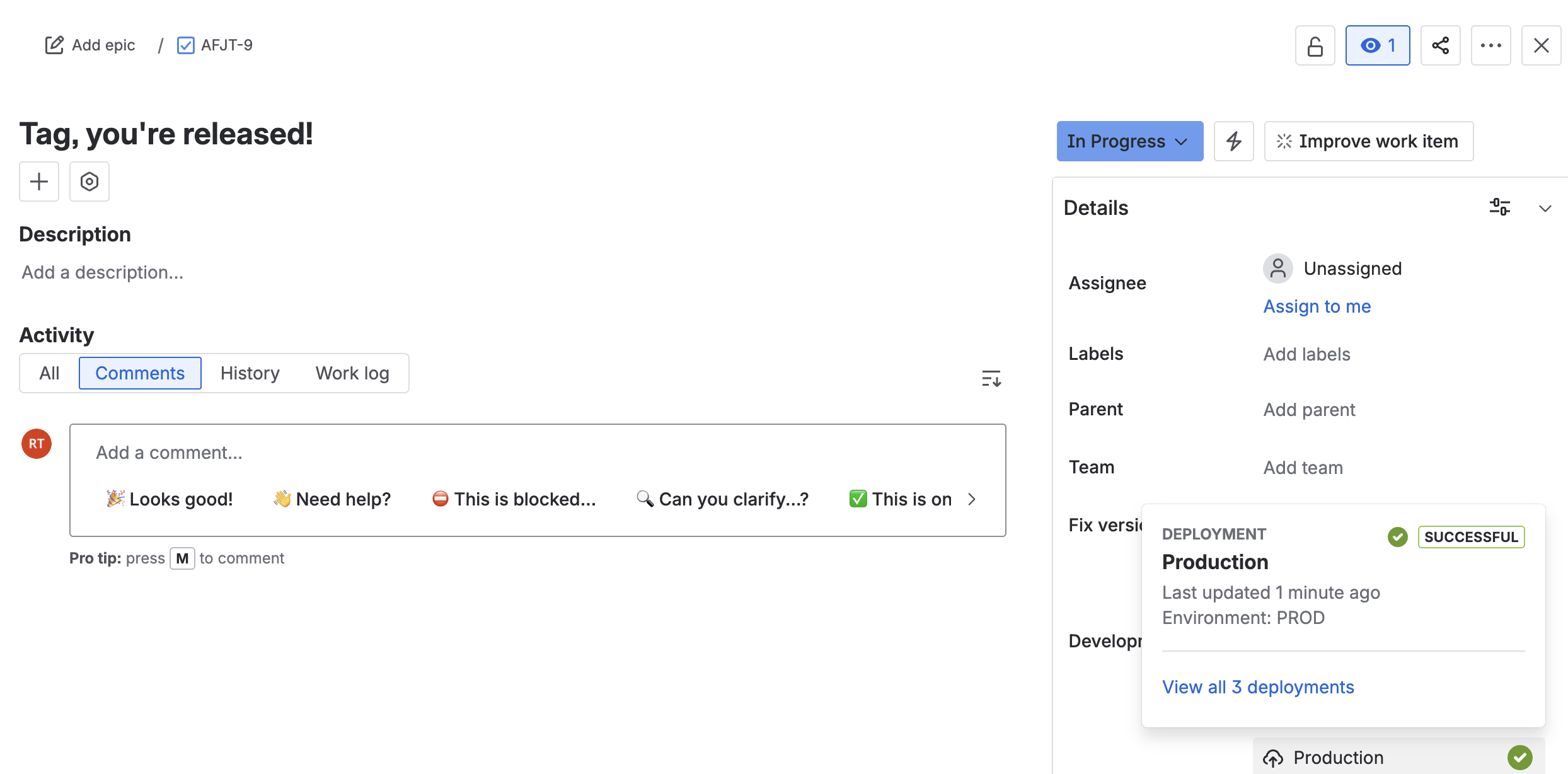
Task: Open the Details configure fields icon
Action: [x=1499, y=207]
